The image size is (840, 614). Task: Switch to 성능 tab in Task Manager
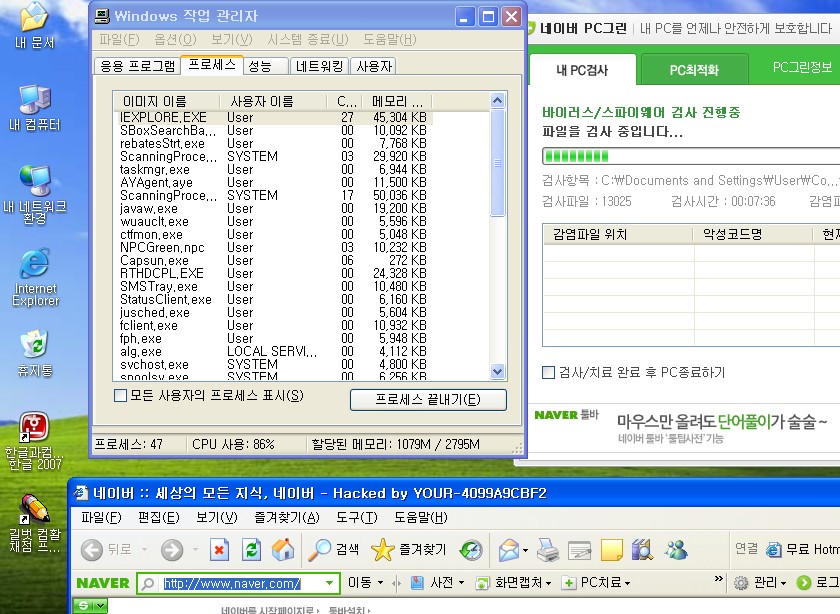(x=266, y=66)
